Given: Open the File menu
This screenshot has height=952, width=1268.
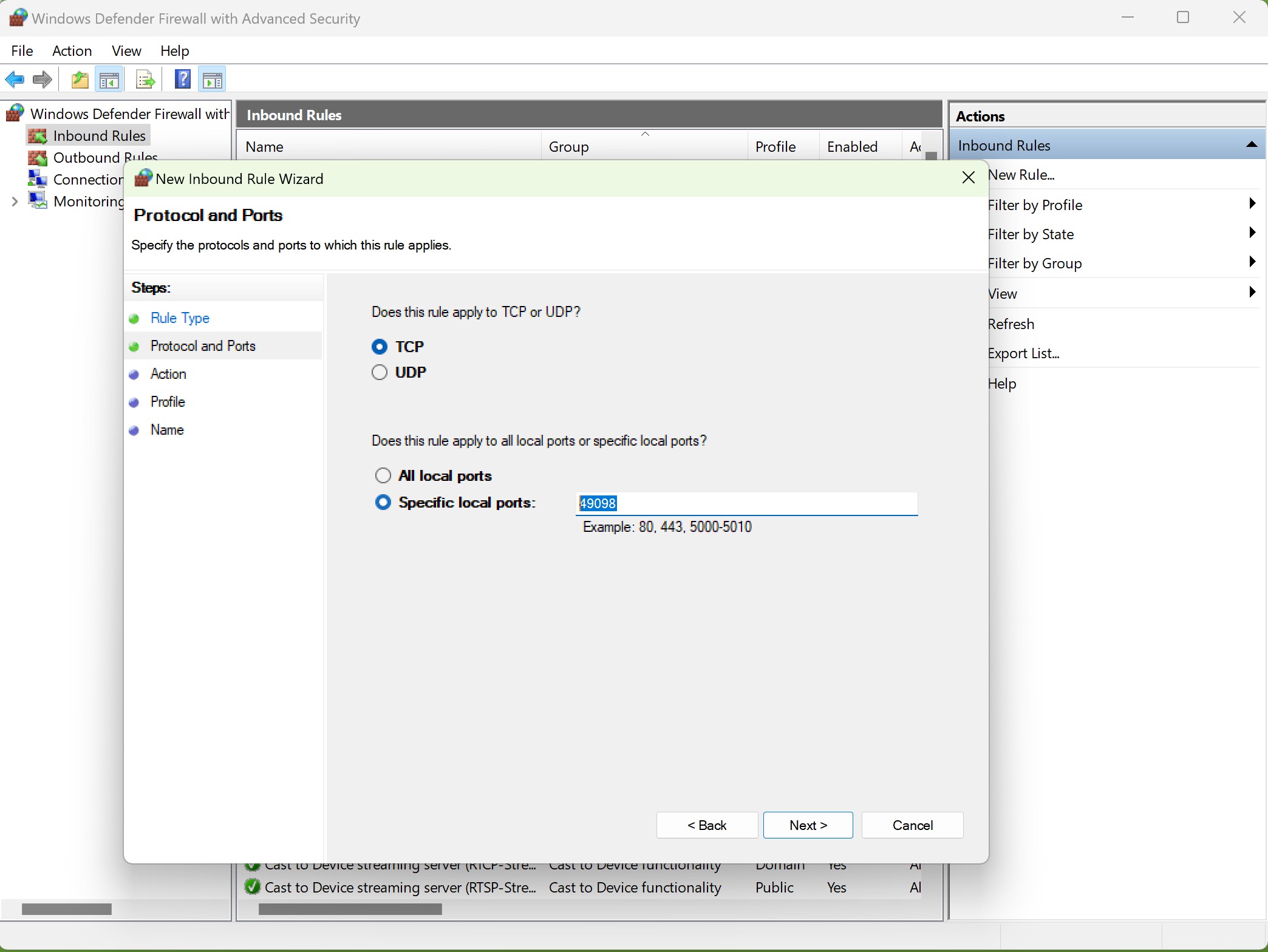Looking at the screenshot, I should [22, 50].
